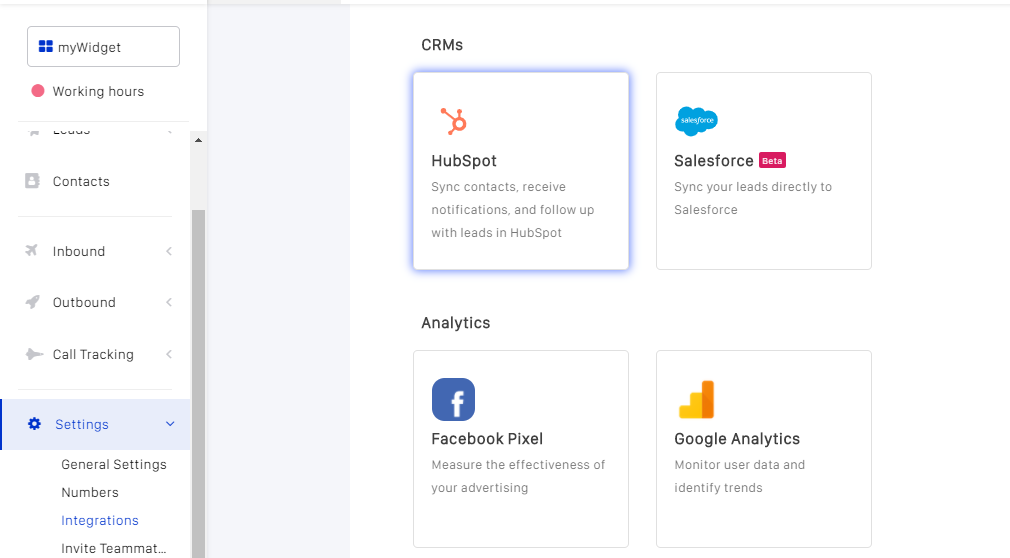The image size is (1010, 558).
Task: Open Invite Teammates submenu item
Action: tap(113, 548)
